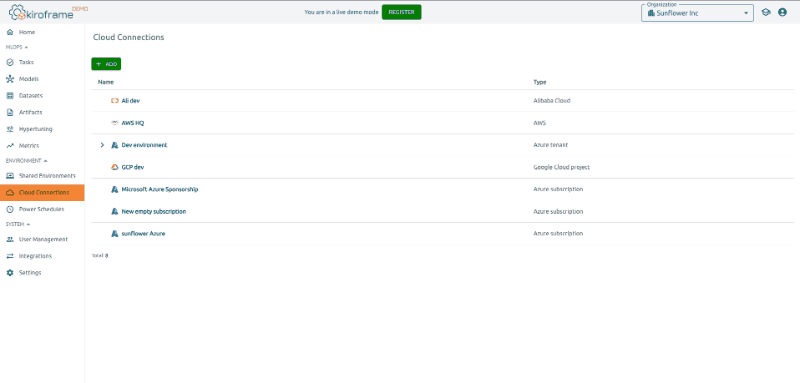Open the sunflower Azure link

pos(143,234)
